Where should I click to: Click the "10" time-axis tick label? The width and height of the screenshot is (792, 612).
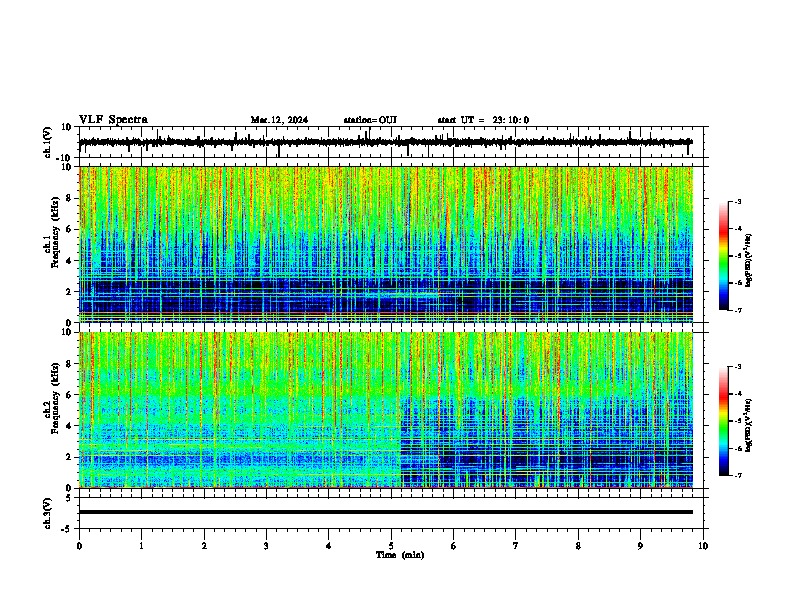tap(703, 546)
